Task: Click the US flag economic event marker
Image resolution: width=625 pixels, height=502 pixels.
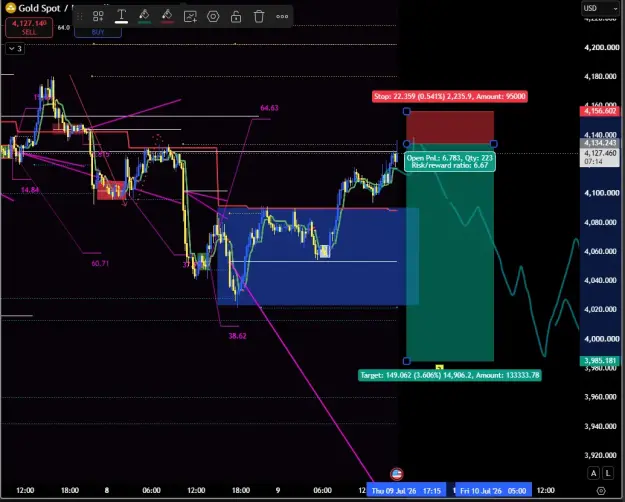Action: coord(396,474)
